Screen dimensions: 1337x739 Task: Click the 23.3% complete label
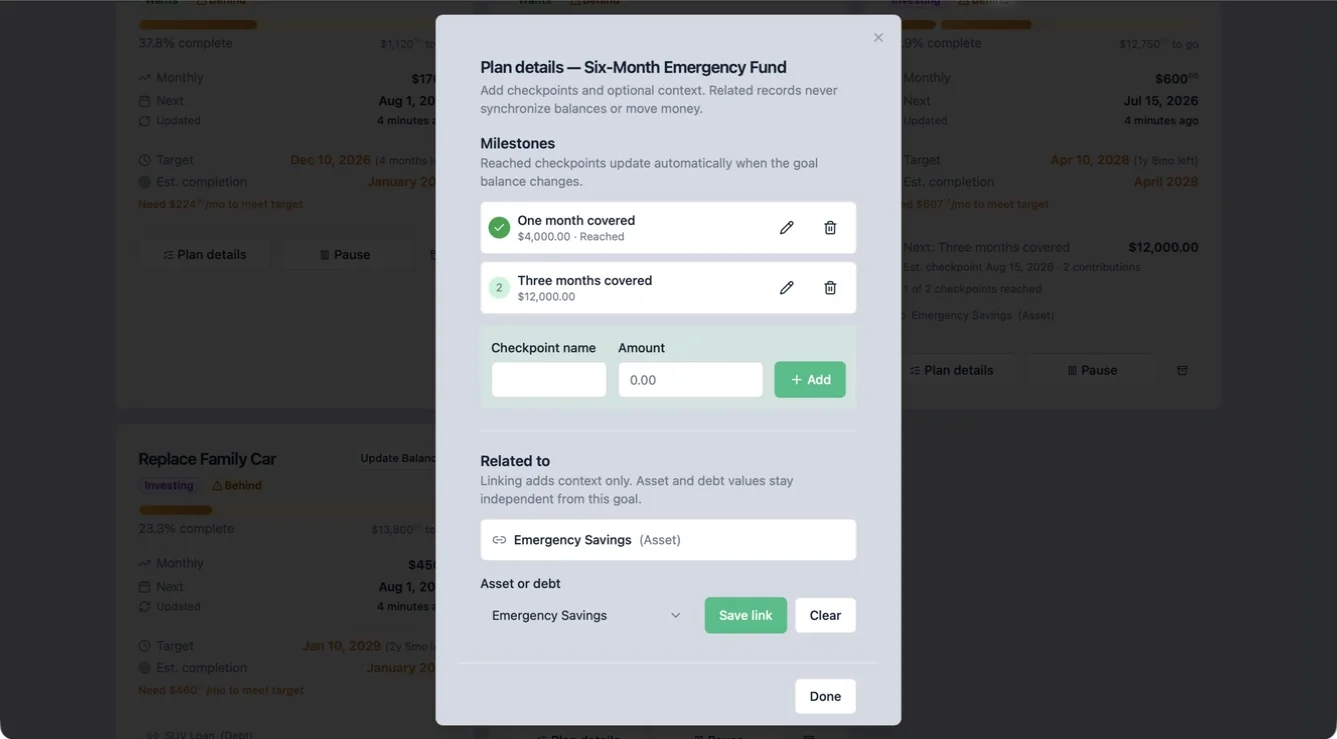pyautogui.click(x=186, y=529)
